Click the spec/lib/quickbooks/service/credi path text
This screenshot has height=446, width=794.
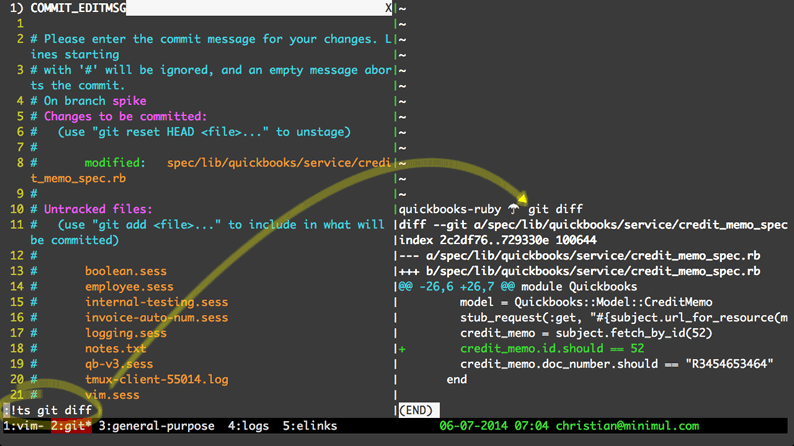(x=279, y=163)
